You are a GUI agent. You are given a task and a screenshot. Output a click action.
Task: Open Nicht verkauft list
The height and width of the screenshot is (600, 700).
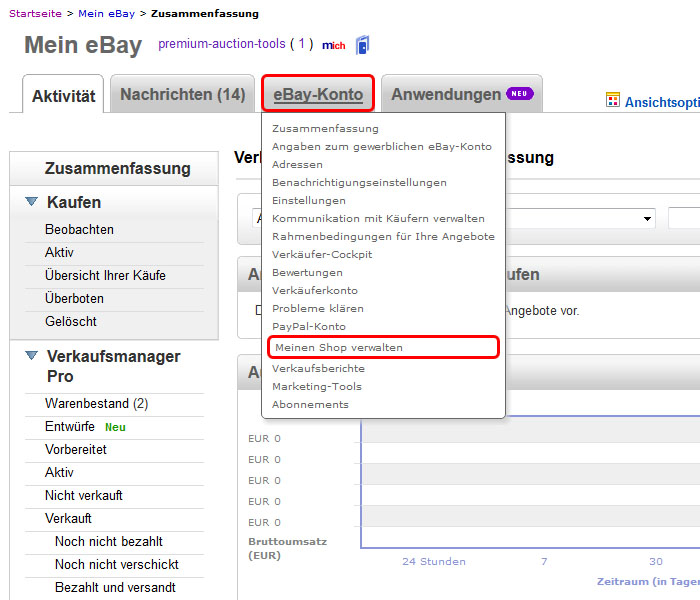(83, 496)
